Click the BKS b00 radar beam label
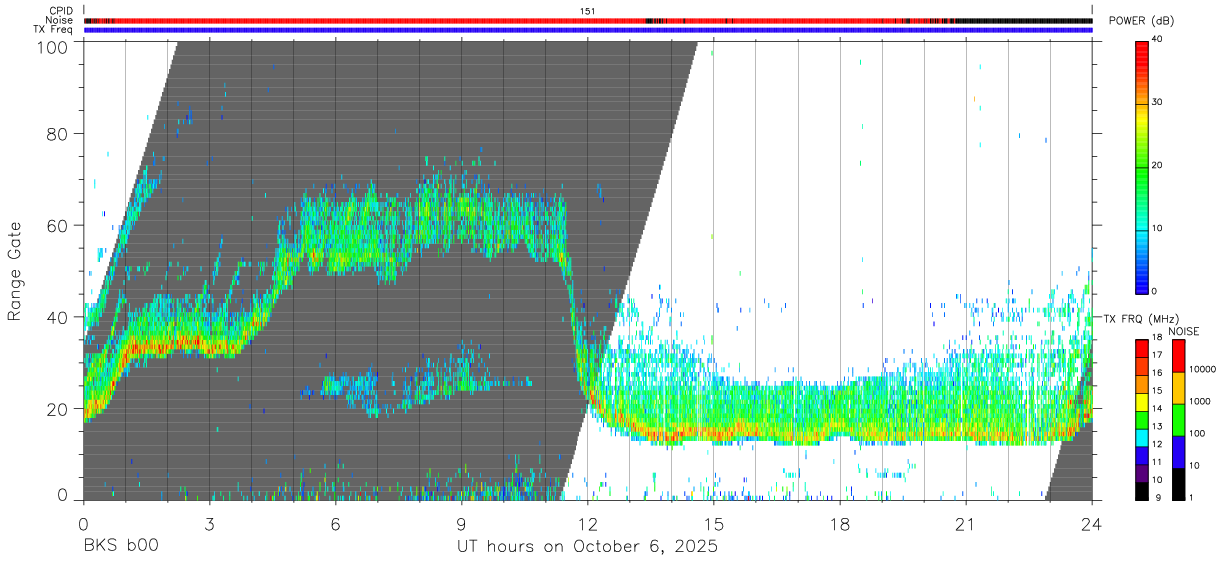The height and width of the screenshot is (567, 1228). [x=121, y=548]
